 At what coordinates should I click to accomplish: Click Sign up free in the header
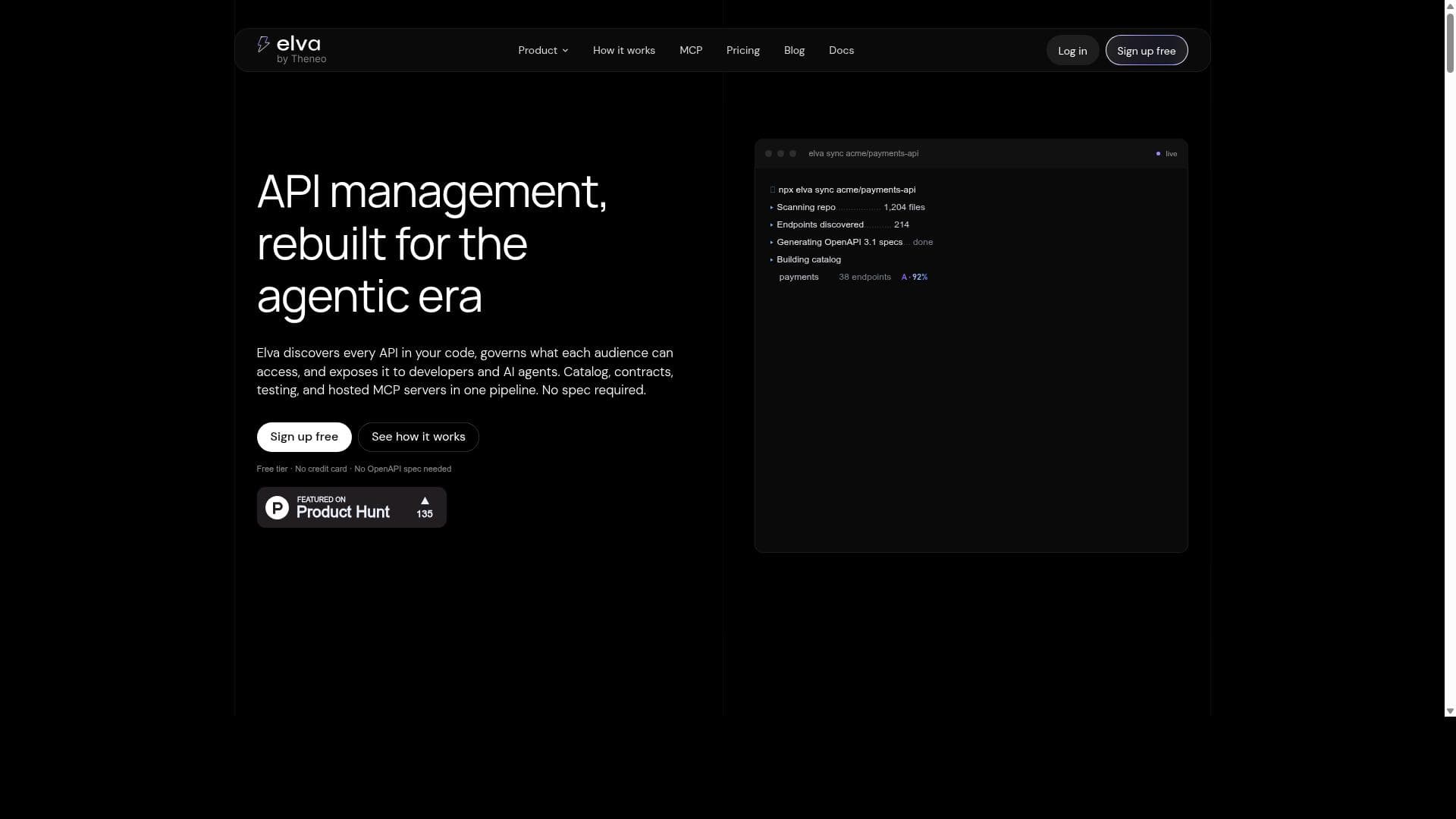coord(1147,50)
